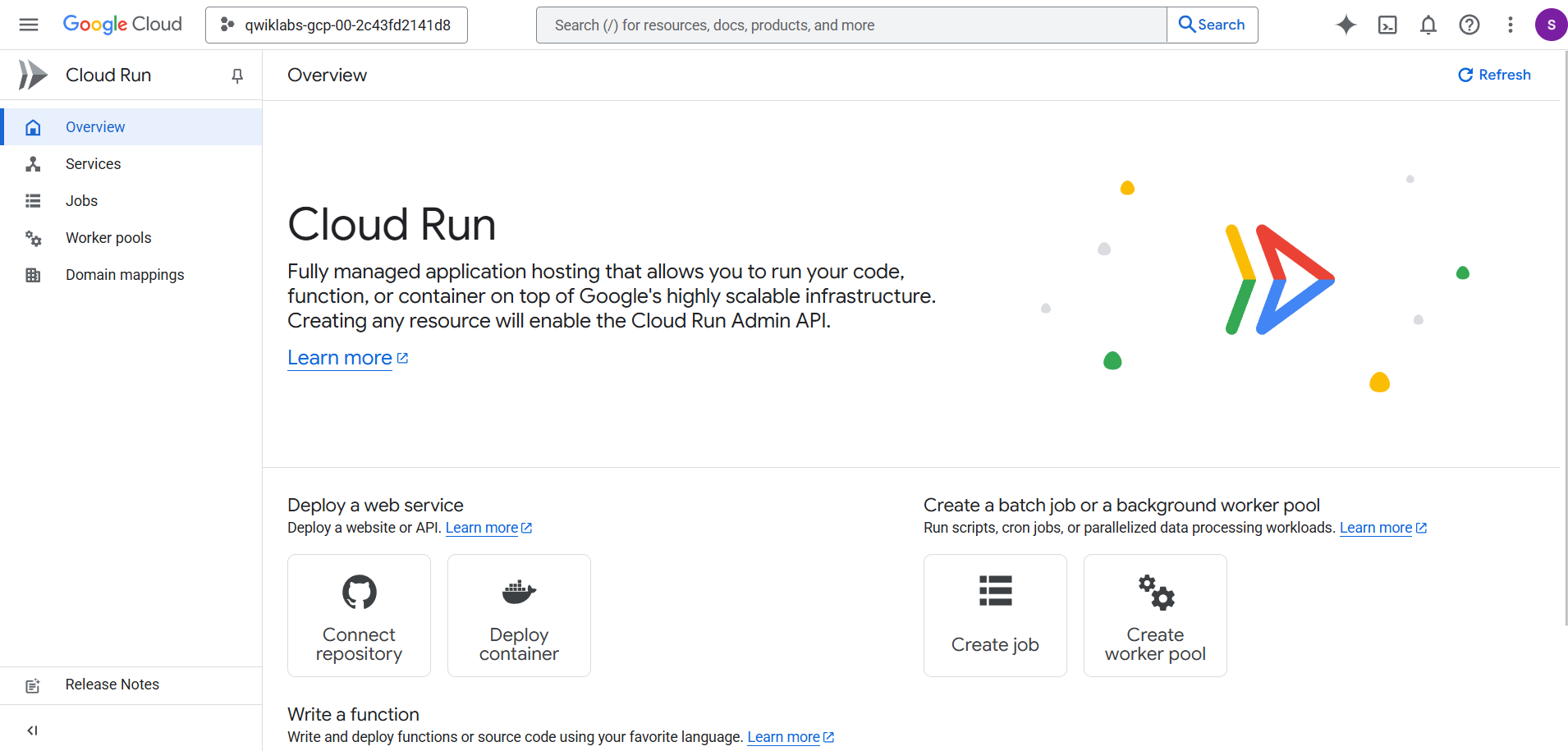Activate Cloud Shell terminal icon
Image resolution: width=1568 pixels, height=751 pixels.
1387,25
